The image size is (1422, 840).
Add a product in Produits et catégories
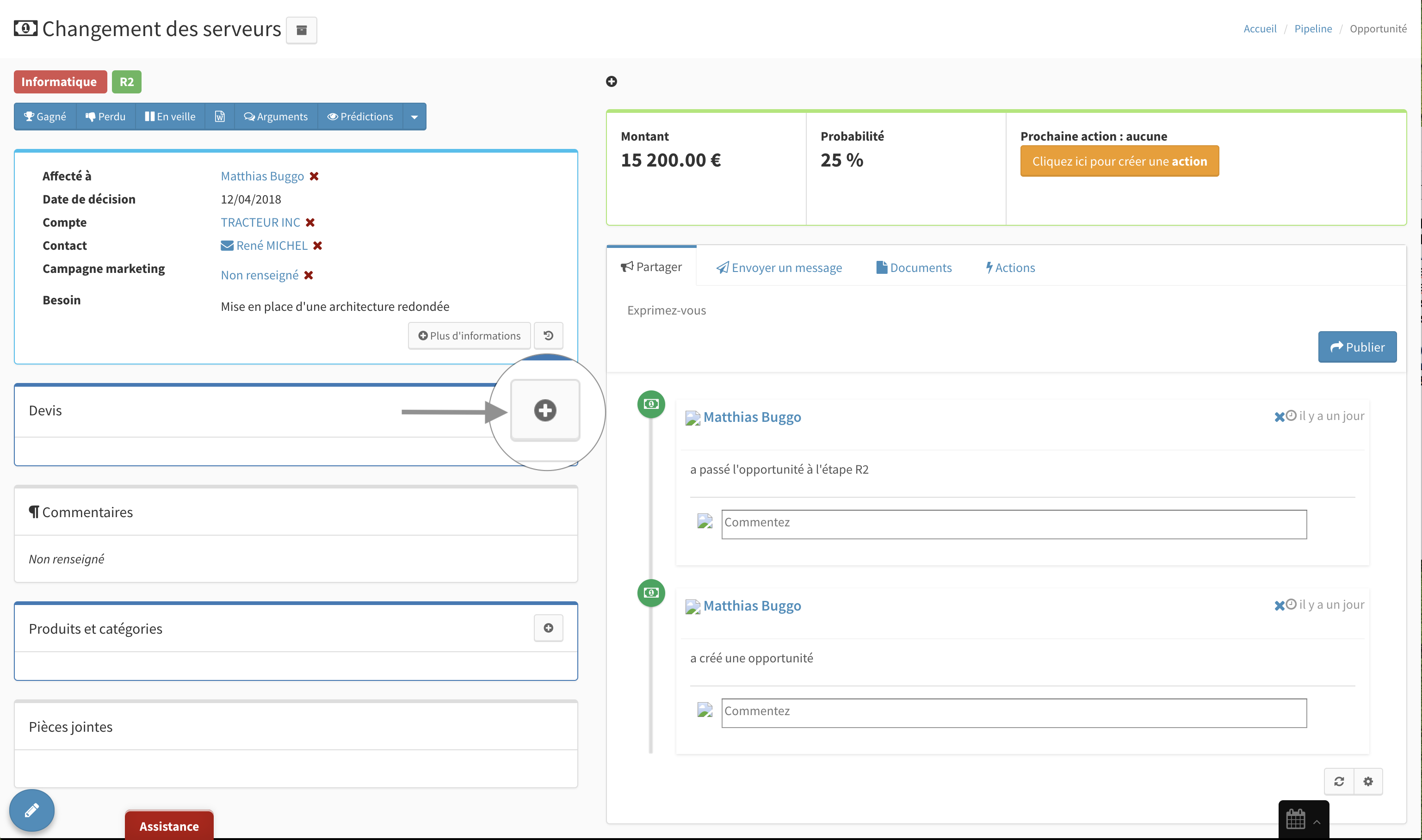(548, 628)
